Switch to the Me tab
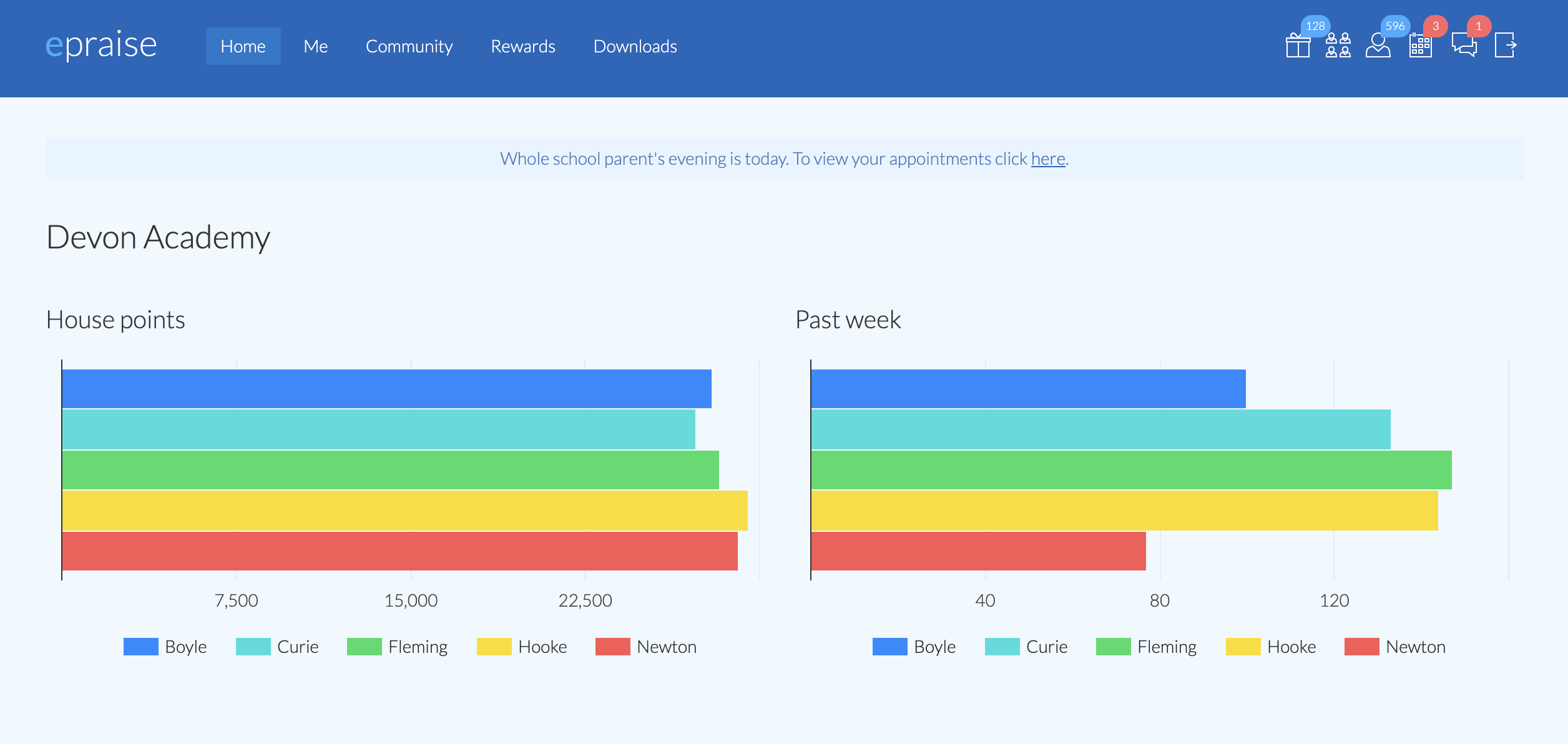Viewport: 1568px width, 744px height. [x=315, y=46]
